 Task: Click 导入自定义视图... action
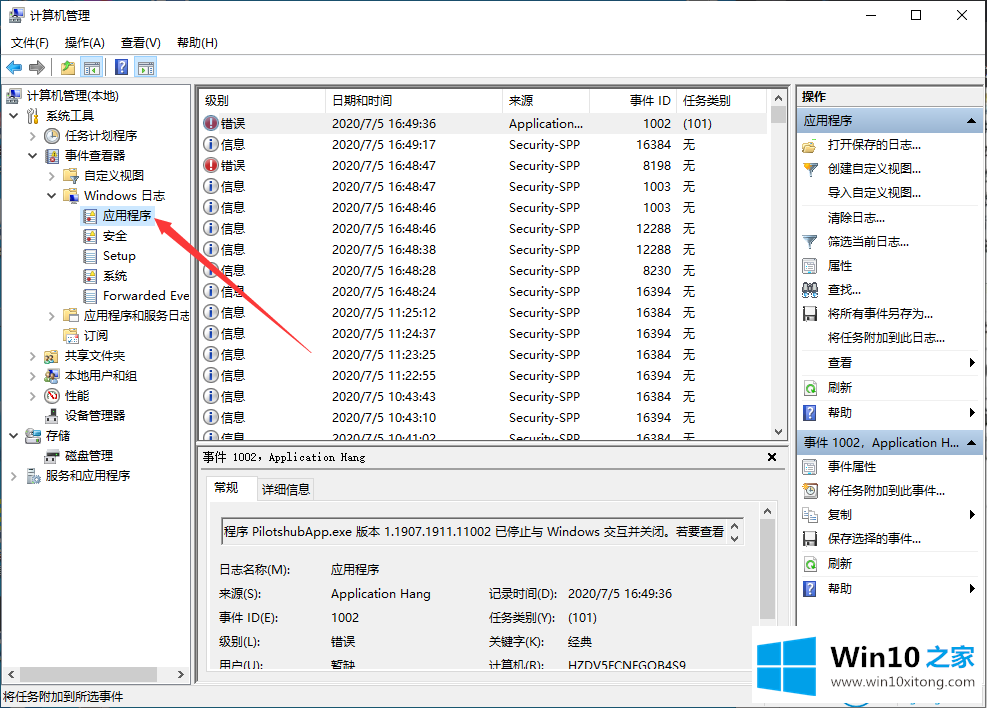tap(874, 193)
